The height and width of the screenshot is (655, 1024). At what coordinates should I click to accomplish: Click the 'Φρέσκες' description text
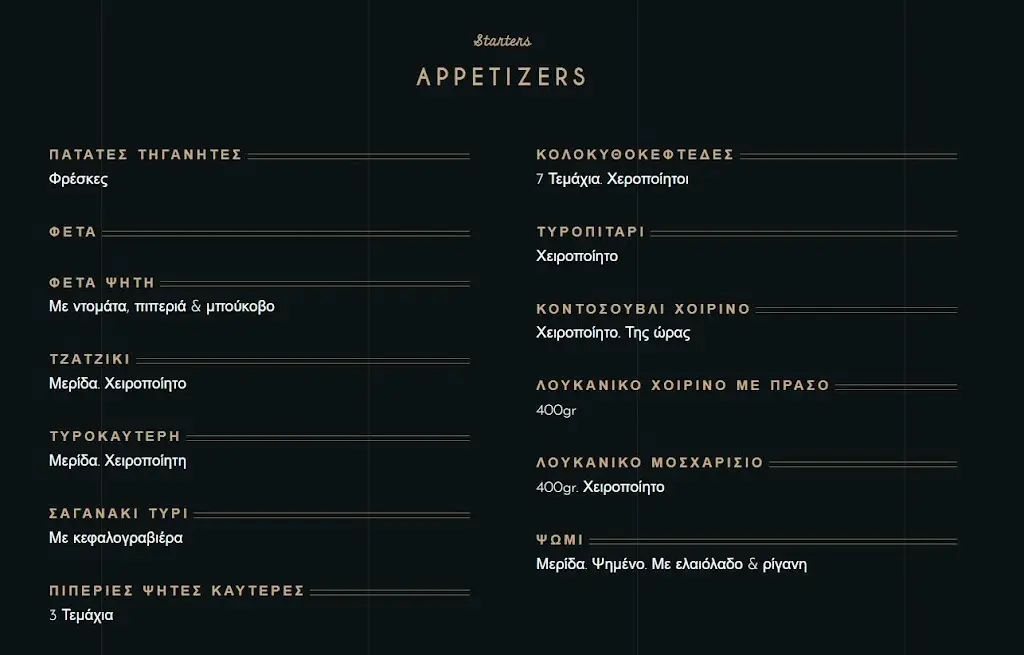pyautogui.click(x=78, y=180)
